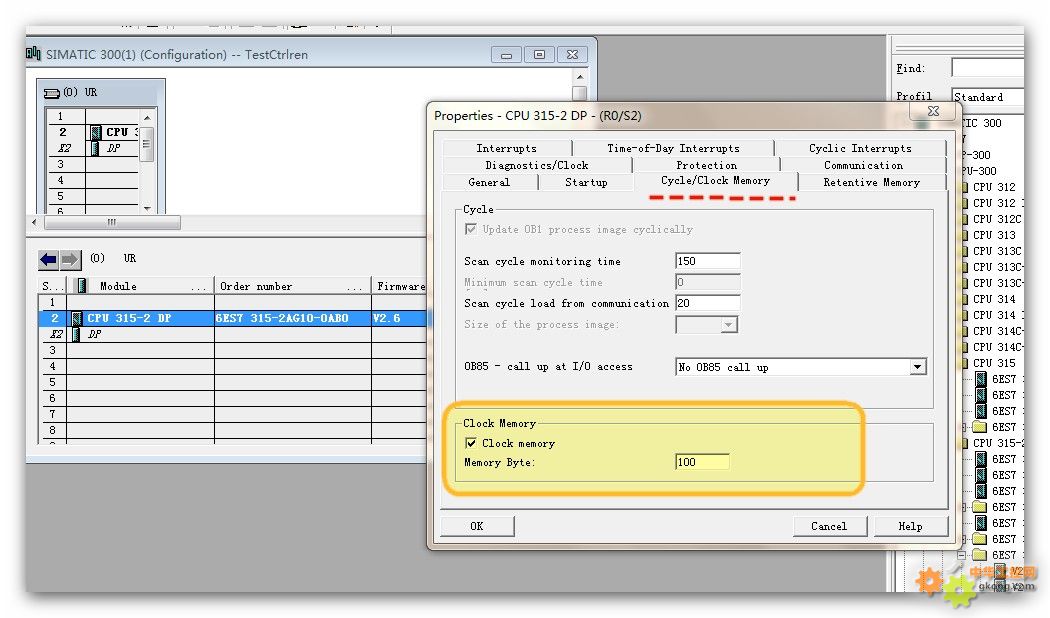1050x618 pixels.
Task: Click the Find input field in catalog
Action: point(988,68)
